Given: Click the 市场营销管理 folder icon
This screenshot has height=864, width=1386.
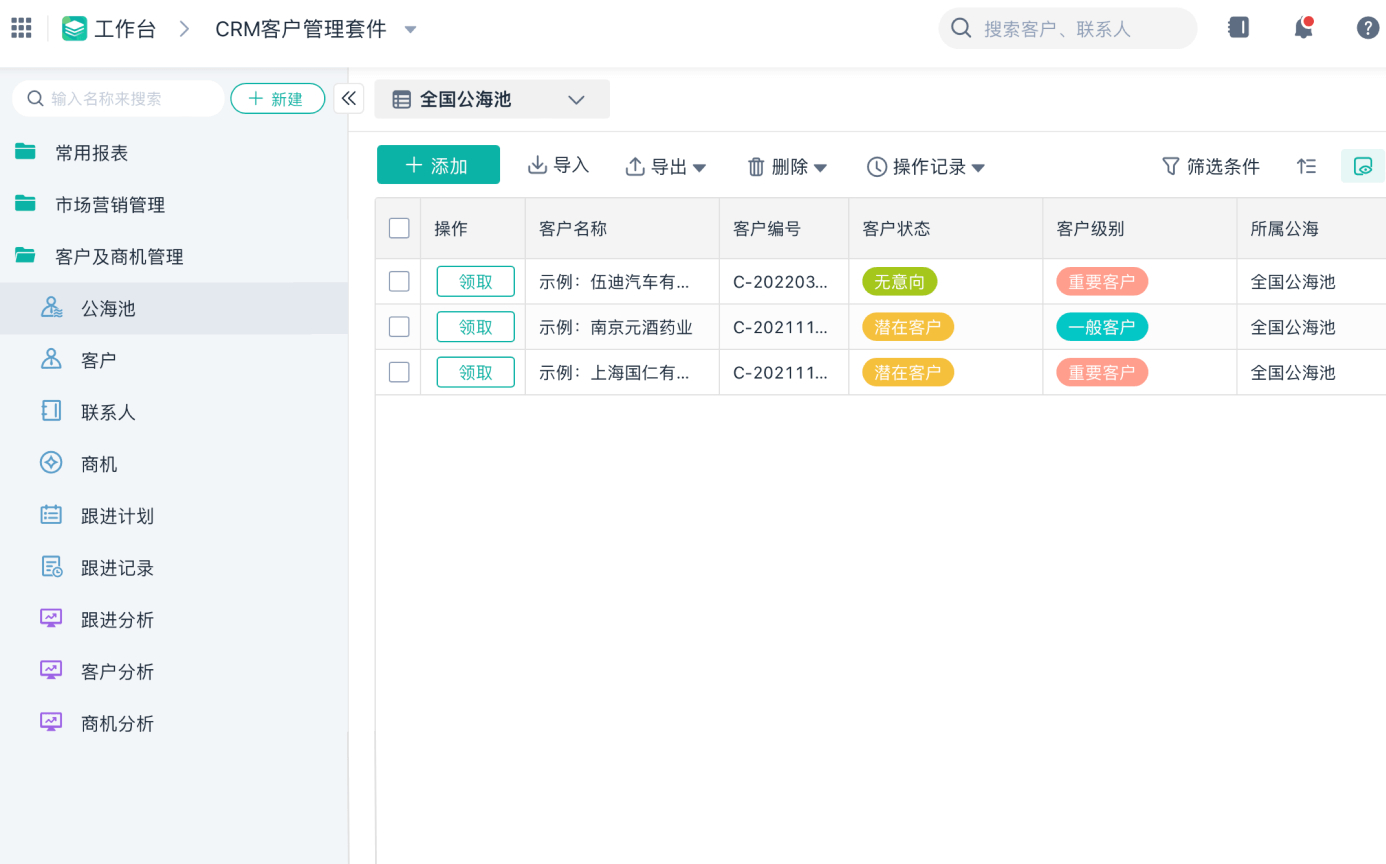Looking at the screenshot, I should pyautogui.click(x=26, y=204).
